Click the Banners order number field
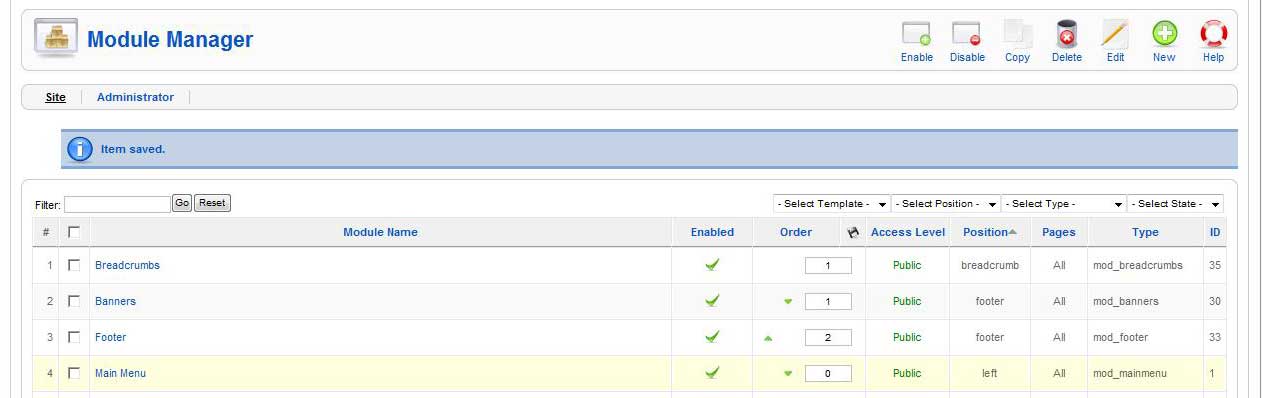This screenshot has width=1262, height=398. point(828,302)
